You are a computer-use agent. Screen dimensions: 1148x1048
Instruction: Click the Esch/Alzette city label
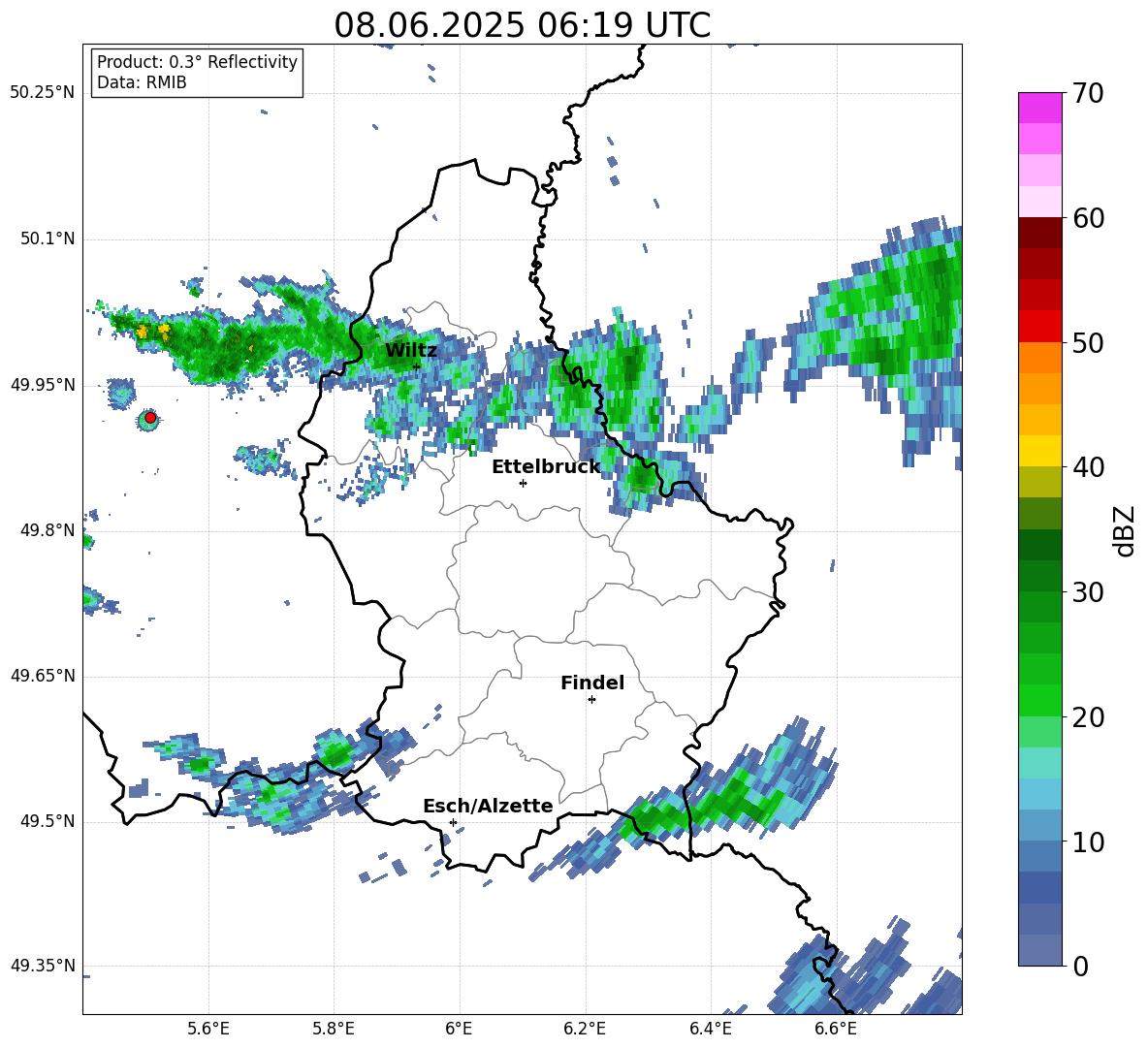click(x=488, y=806)
